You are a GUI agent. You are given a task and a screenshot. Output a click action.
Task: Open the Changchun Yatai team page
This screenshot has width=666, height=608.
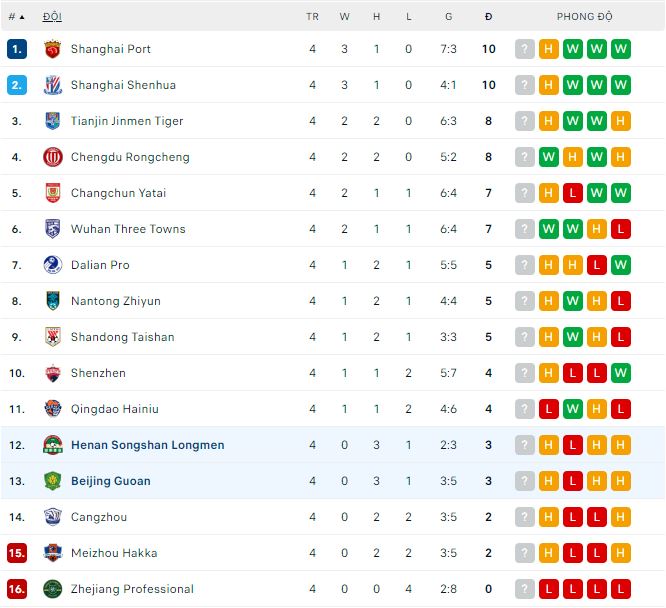(118, 193)
